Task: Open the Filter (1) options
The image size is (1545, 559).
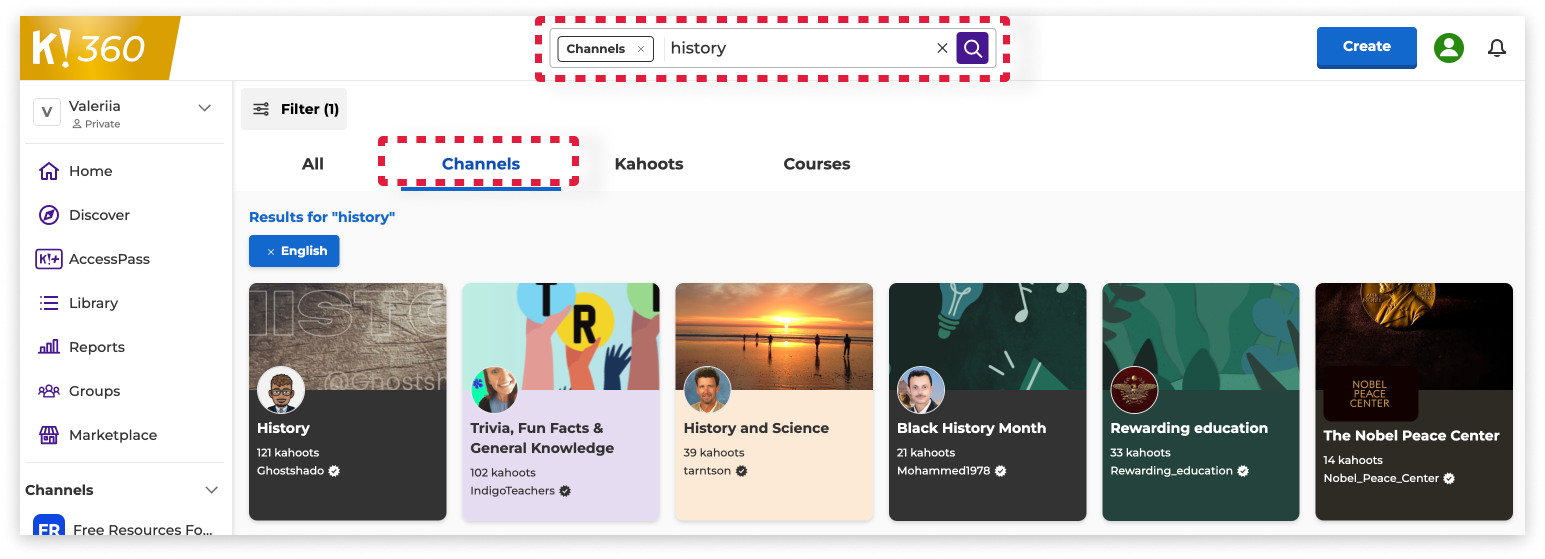Action: [x=294, y=109]
